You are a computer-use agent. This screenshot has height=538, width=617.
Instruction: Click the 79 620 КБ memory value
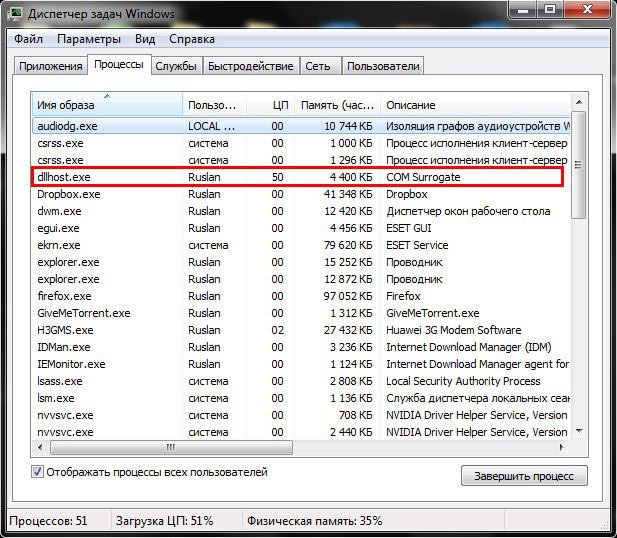[x=348, y=245]
